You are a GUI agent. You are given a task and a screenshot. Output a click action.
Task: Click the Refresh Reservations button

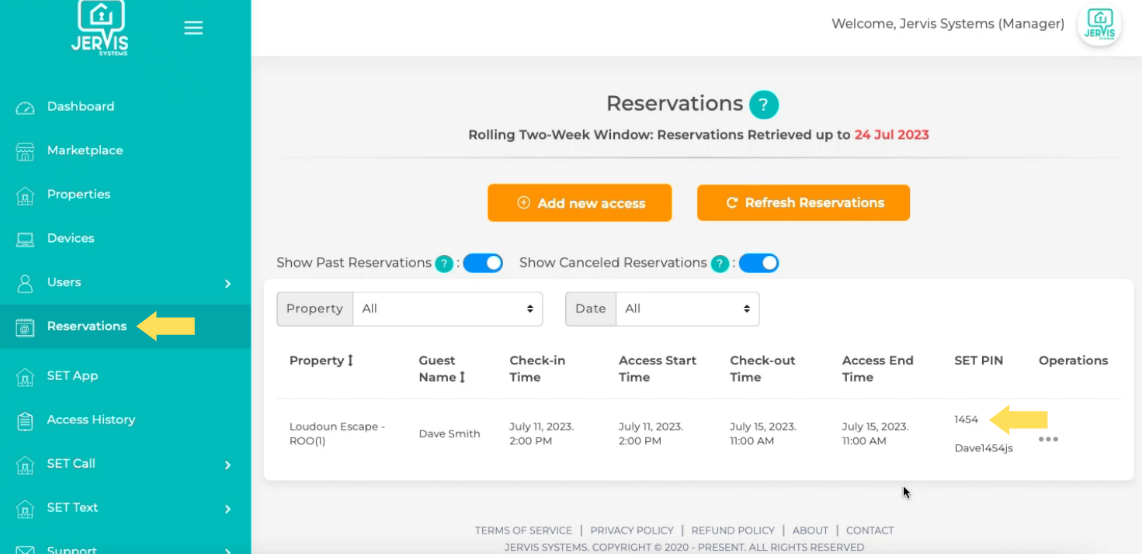(x=803, y=203)
